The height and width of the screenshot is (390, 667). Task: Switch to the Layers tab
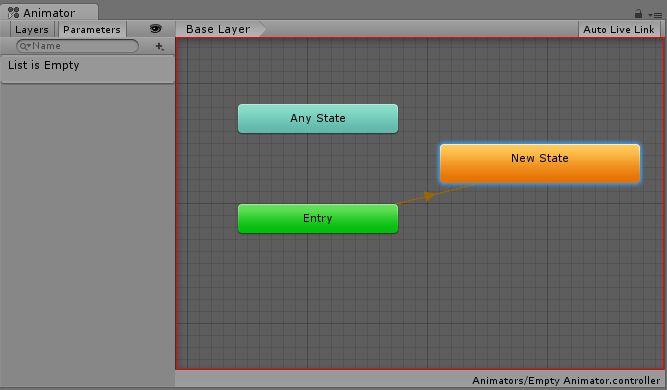(x=31, y=29)
